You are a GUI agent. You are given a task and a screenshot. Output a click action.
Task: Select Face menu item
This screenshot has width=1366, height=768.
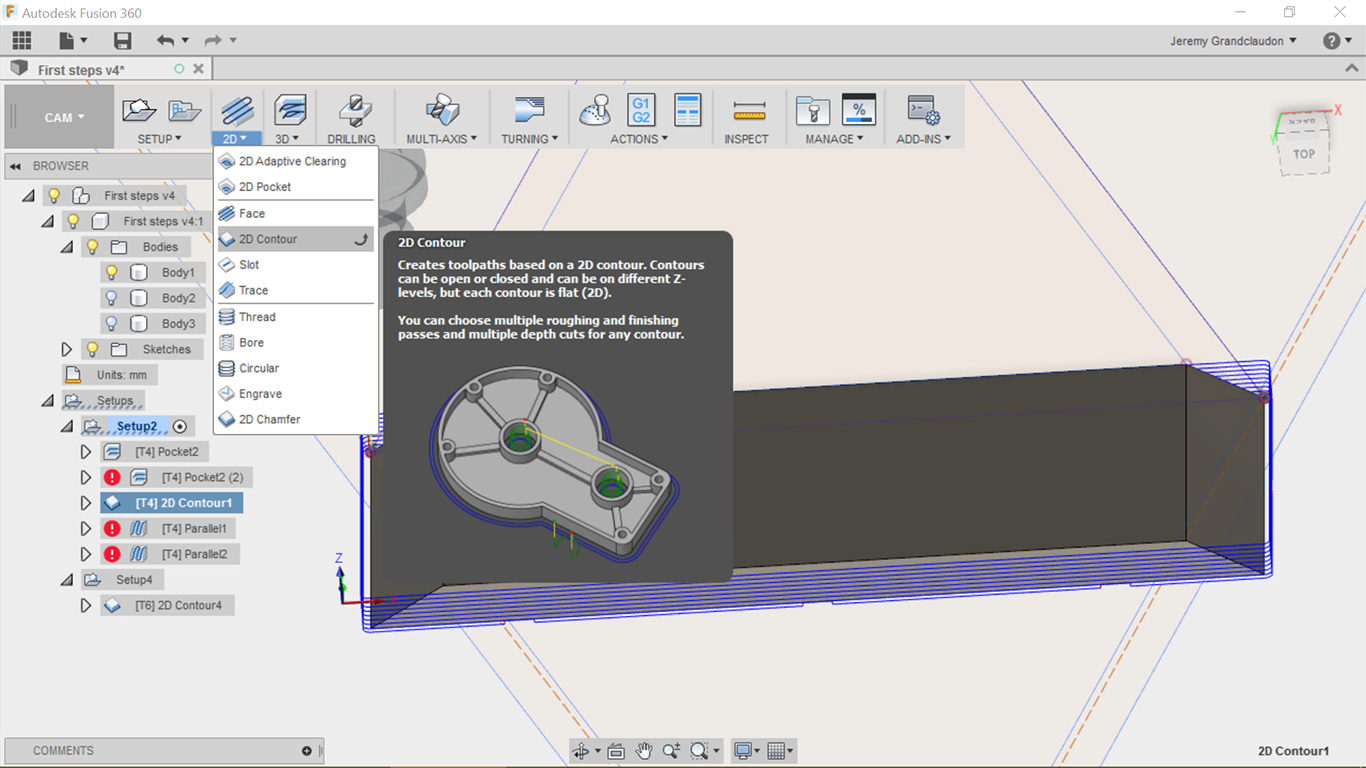point(296,213)
